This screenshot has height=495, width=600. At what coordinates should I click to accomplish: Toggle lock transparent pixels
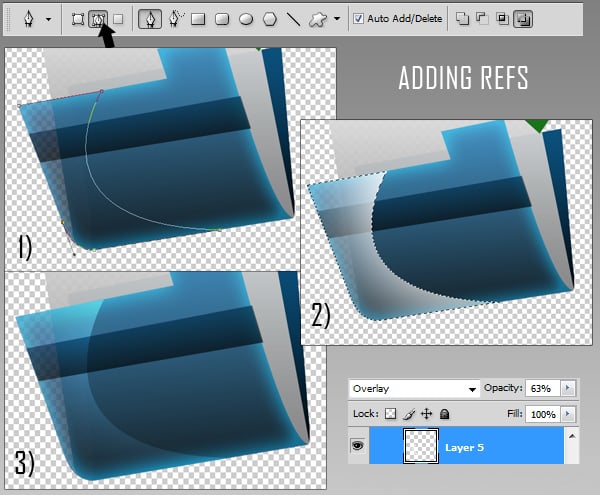(x=391, y=412)
